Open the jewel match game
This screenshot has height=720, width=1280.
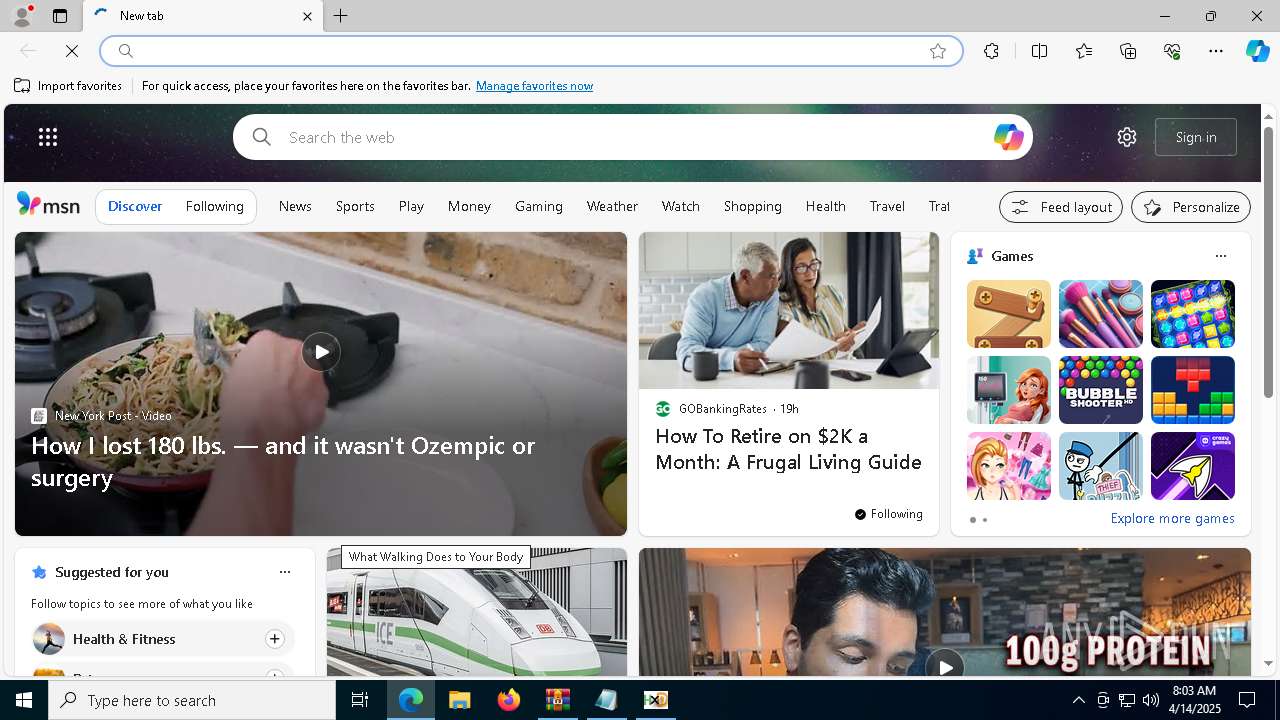pos(1193,314)
